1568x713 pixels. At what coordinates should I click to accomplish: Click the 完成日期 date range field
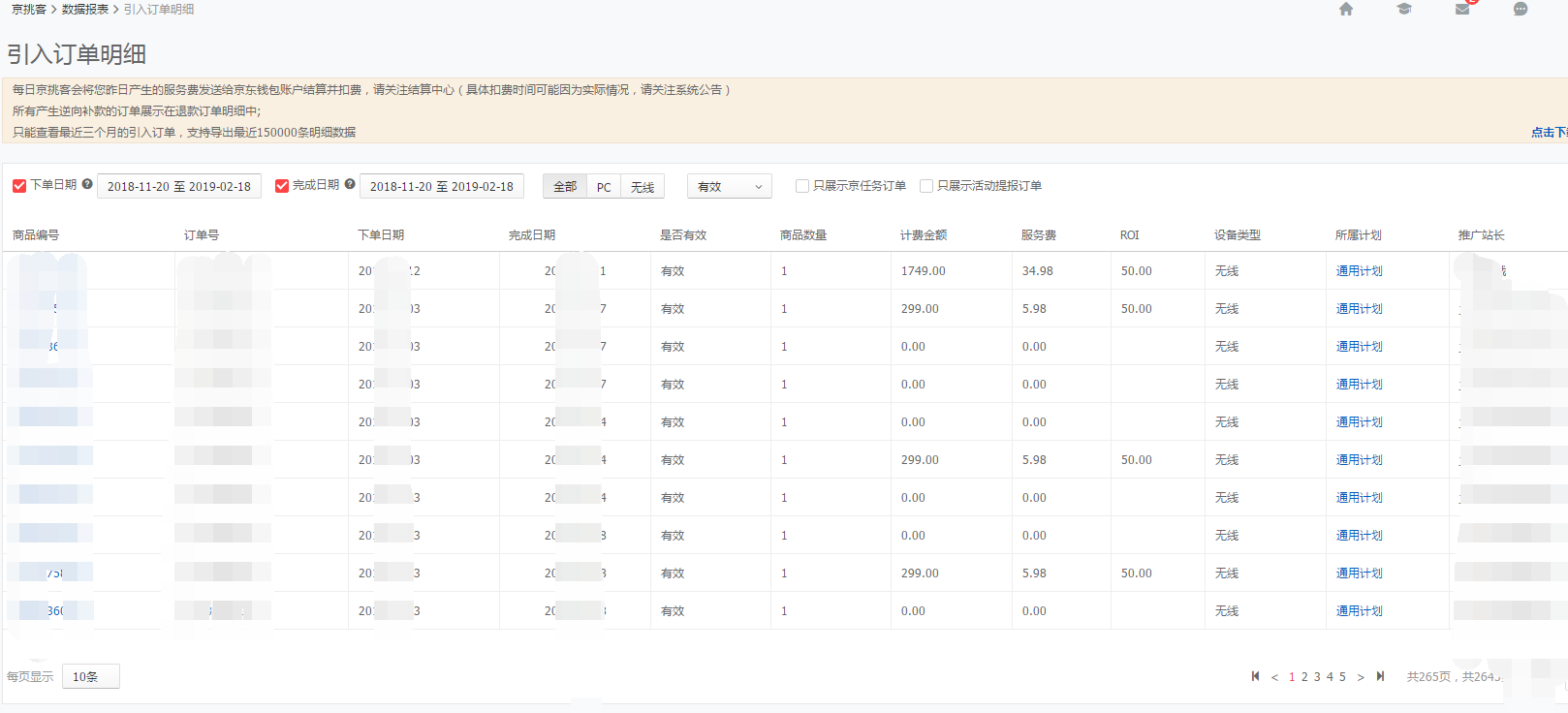click(x=441, y=186)
